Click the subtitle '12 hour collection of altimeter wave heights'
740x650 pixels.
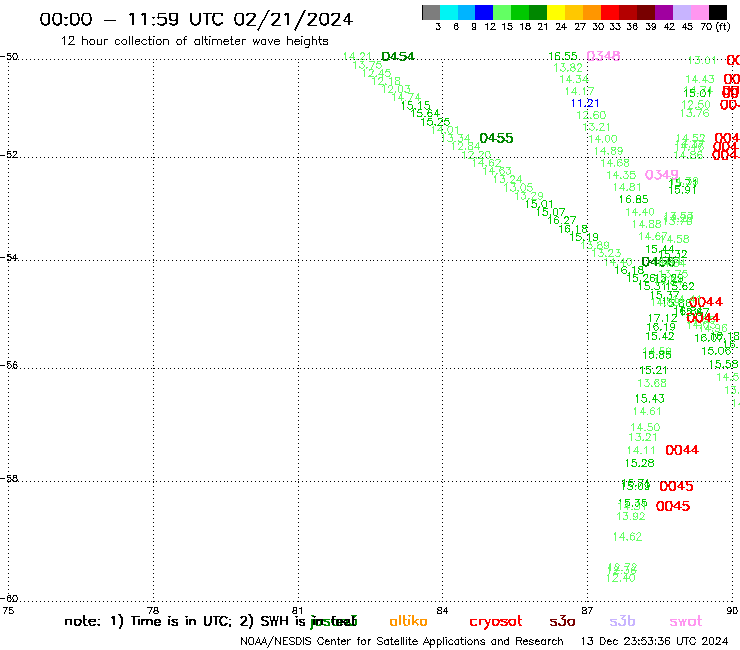(x=194, y=41)
